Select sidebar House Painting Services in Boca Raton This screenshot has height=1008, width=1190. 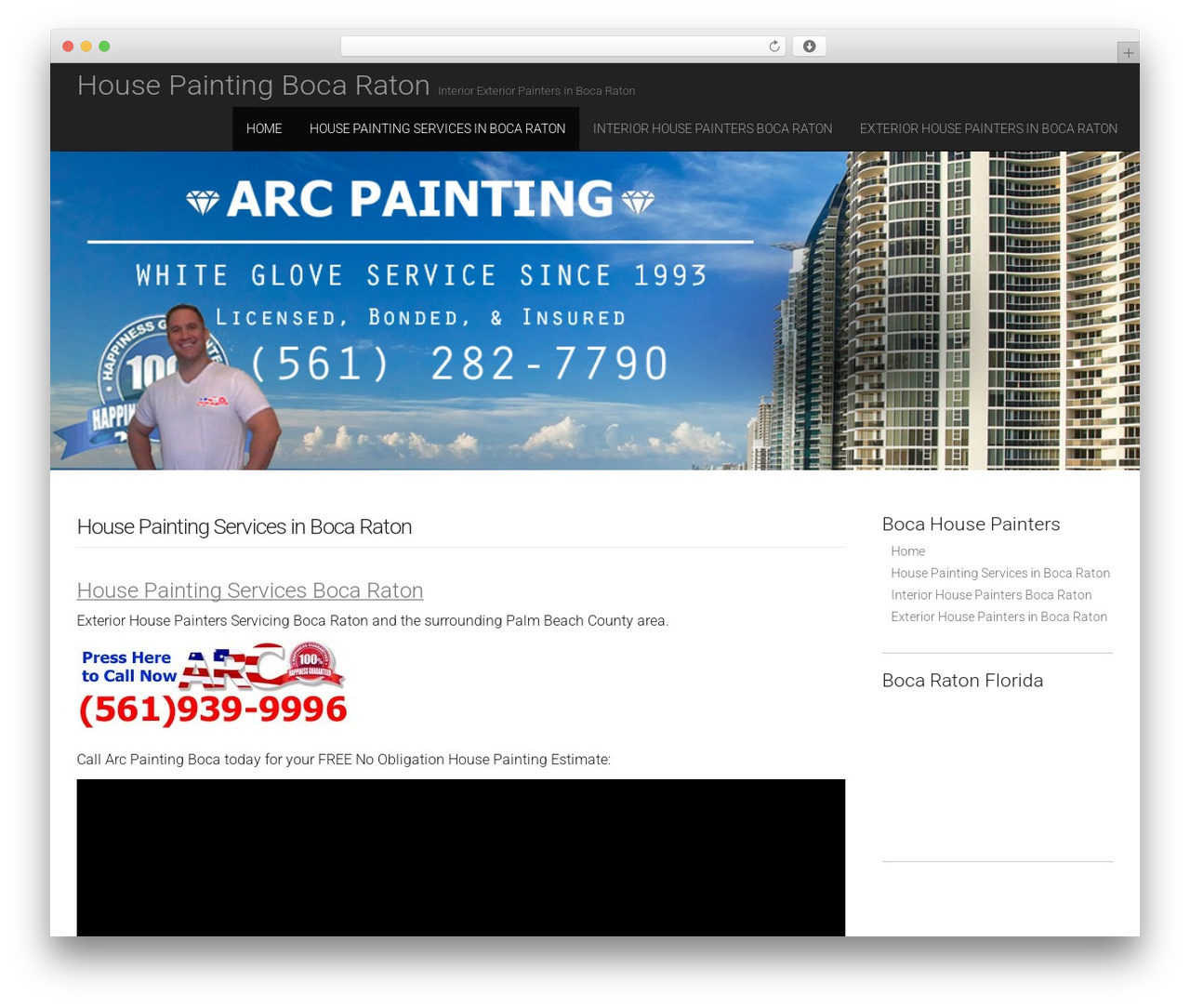[x=1000, y=573]
